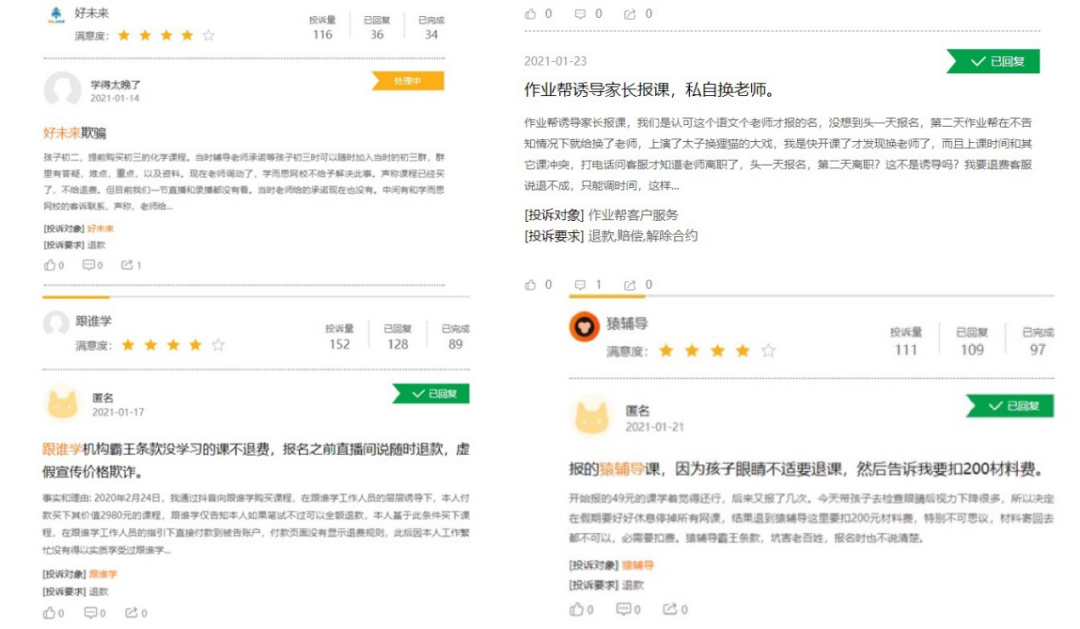The height and width of the screenshot is (629, 1080).
Task: Like the 猿辅导 200材料费 complaint
Action: [577, 609]
